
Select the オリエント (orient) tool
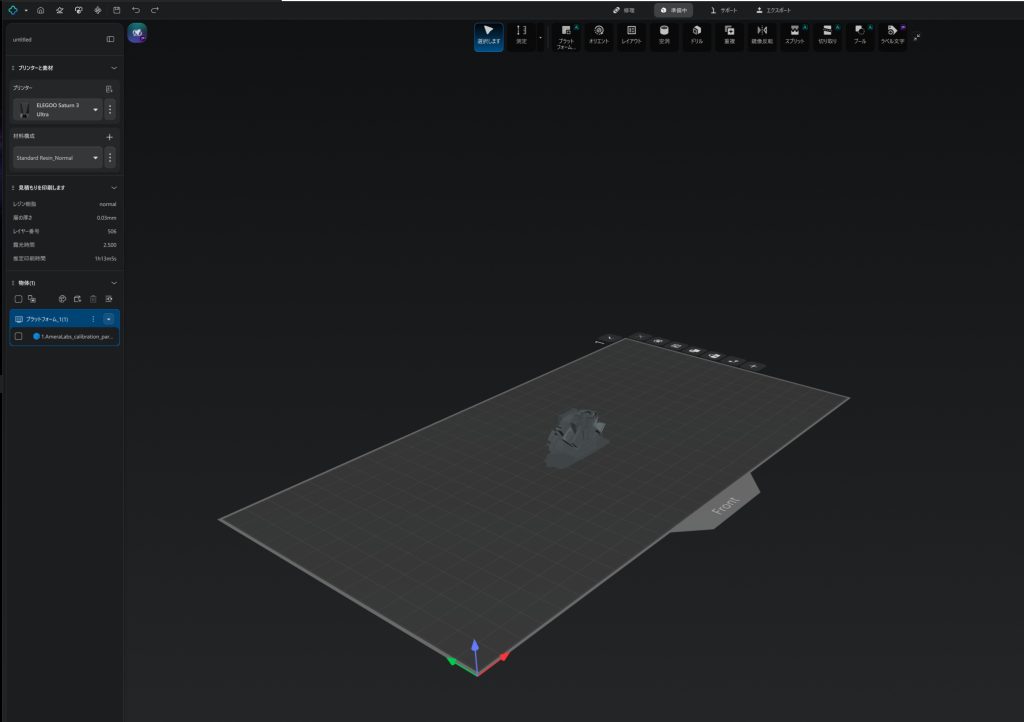[x=598, y=35]
